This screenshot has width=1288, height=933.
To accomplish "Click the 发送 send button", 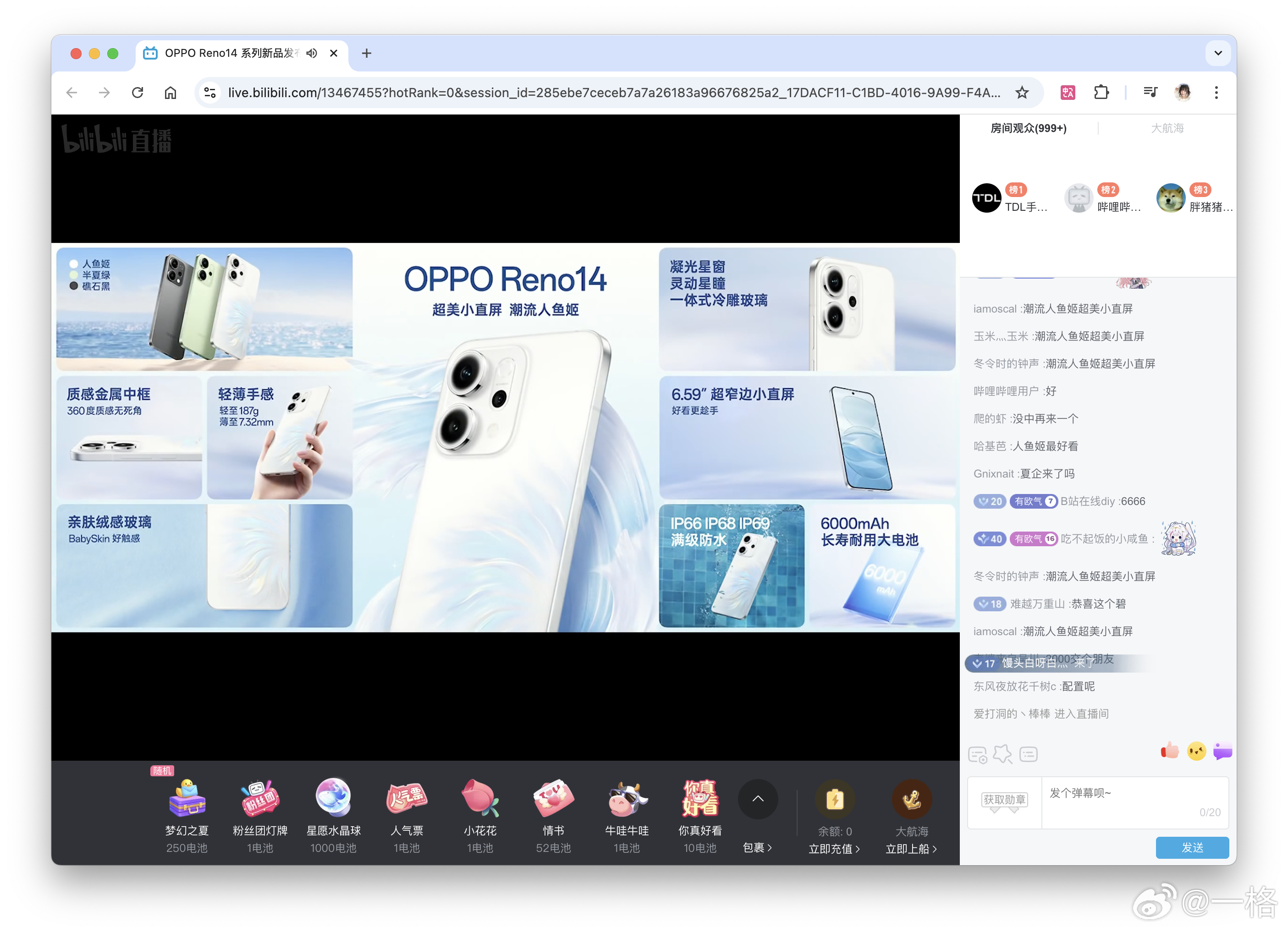I will coord(1192,847).
